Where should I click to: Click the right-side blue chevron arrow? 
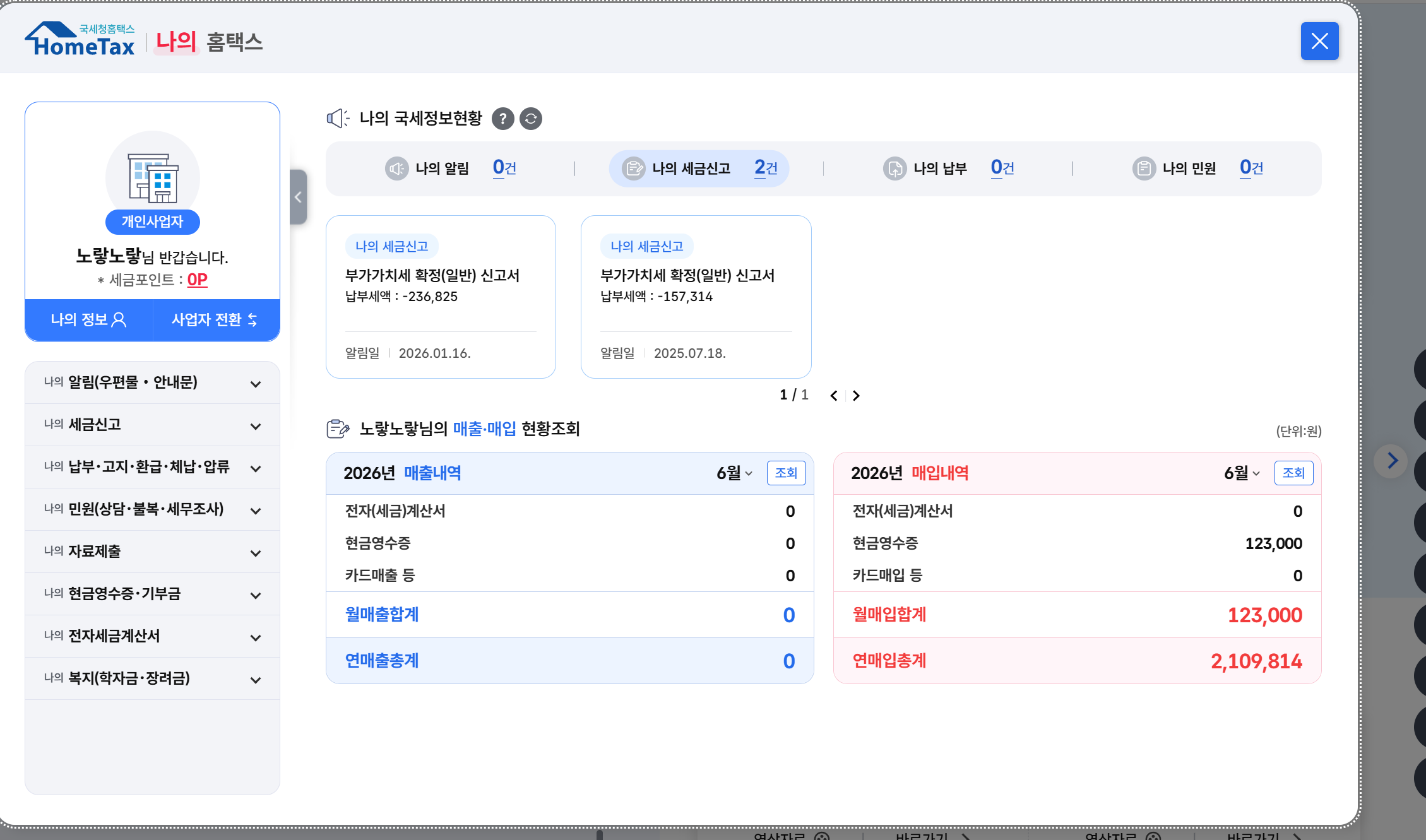click(x=1392, y=461)
